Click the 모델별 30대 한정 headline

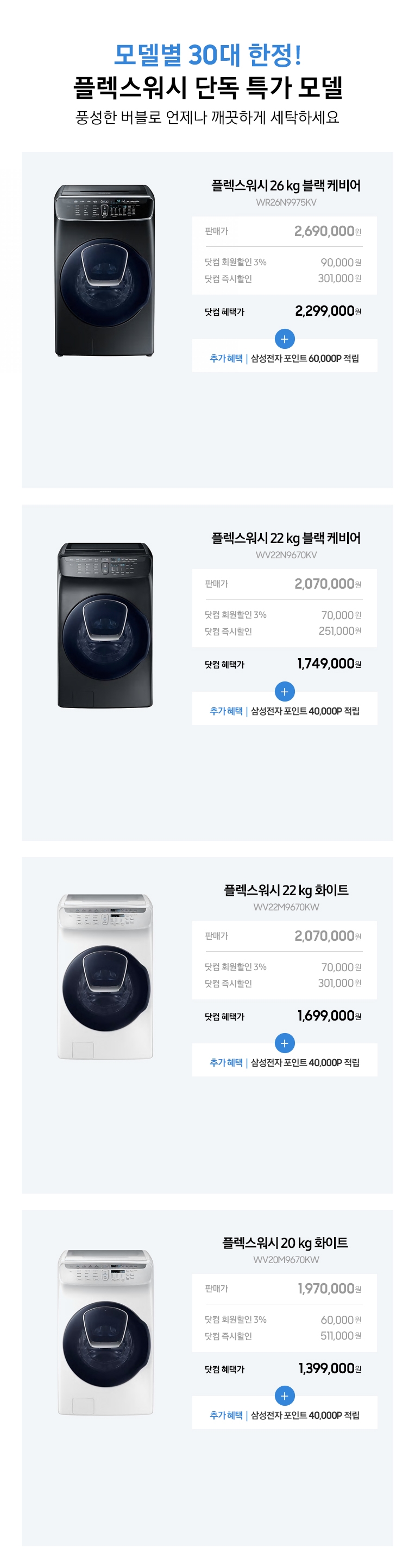(208, 55)
